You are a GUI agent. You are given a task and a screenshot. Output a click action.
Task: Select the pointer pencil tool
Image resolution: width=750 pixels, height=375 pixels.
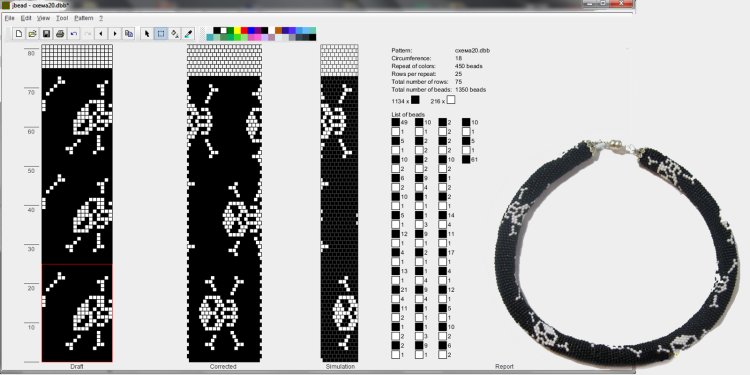(x=147, y=33)
